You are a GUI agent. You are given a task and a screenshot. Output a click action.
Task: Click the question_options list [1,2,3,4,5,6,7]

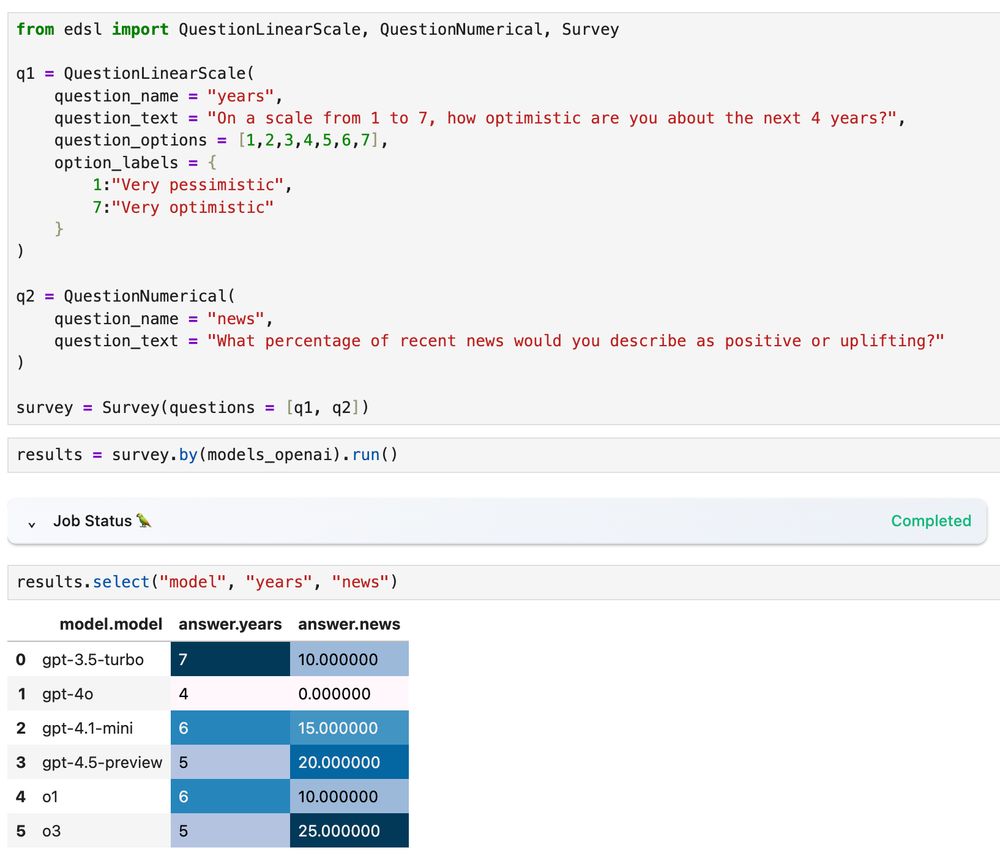[x=308, y=140]
